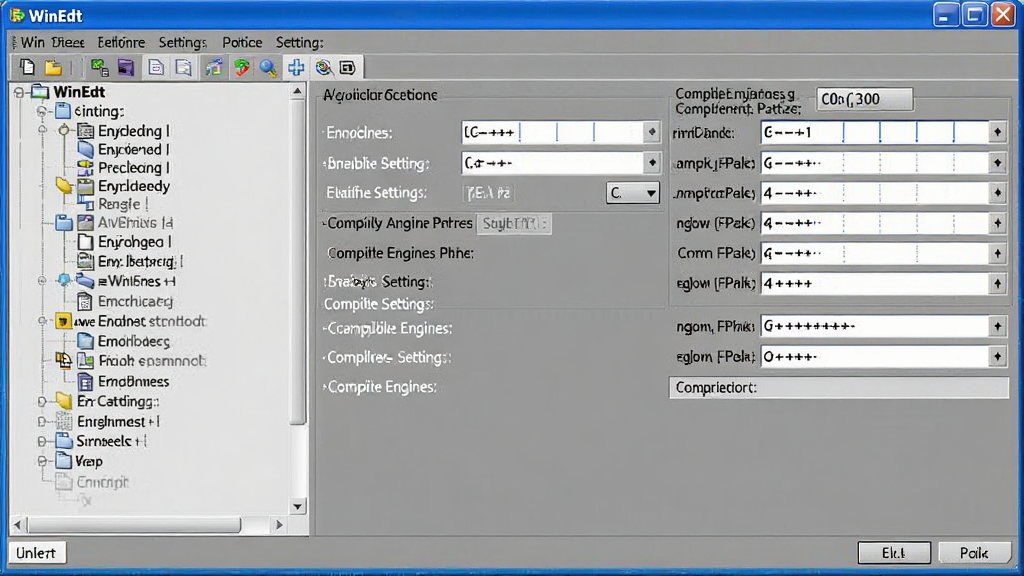Click the icon beside 'Enyclednng' tree row
This screenshot has height=576, width=1024.
coord(86,131)
